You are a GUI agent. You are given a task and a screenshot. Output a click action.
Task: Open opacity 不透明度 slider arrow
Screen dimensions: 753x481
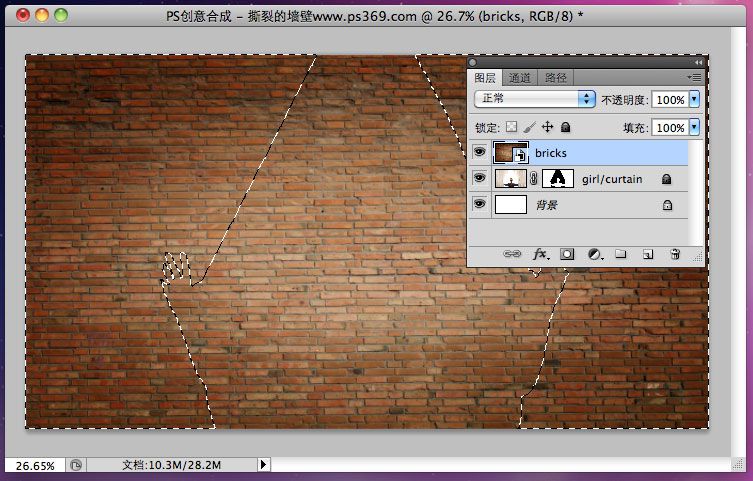pyautogui.click(x=694, y=99)
